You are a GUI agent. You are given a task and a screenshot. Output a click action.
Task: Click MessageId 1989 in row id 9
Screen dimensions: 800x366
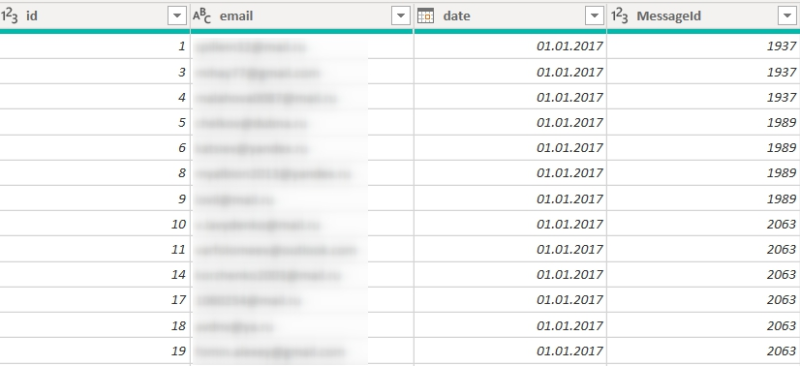tap(704, 199)
